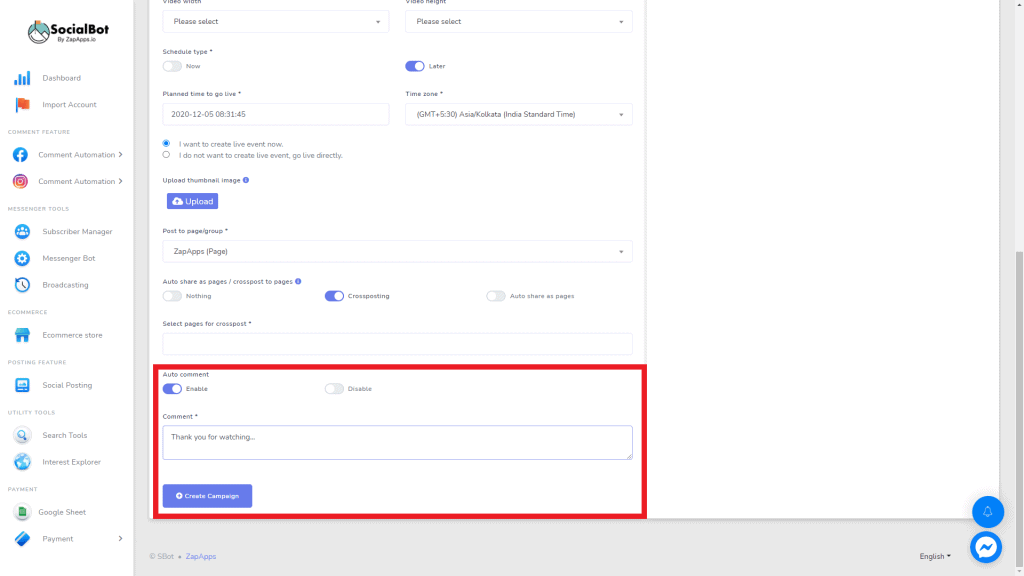Click Broadcasting clock icon
Image resolution: width=1024 pixels, height=576 pixels.
pos(22,285)
